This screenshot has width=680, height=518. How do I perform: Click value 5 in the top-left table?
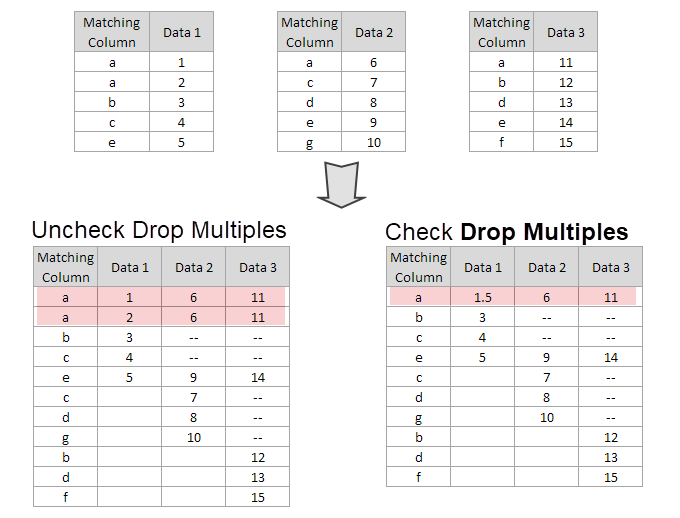(x=182, y=142)
